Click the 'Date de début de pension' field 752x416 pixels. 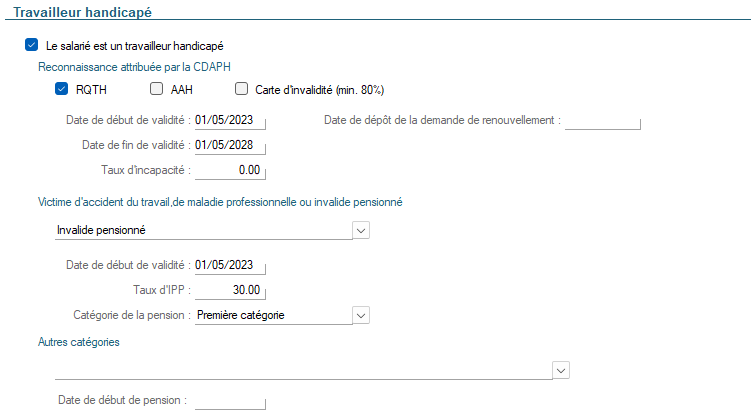pyautogui.click(x=230, y=401)
